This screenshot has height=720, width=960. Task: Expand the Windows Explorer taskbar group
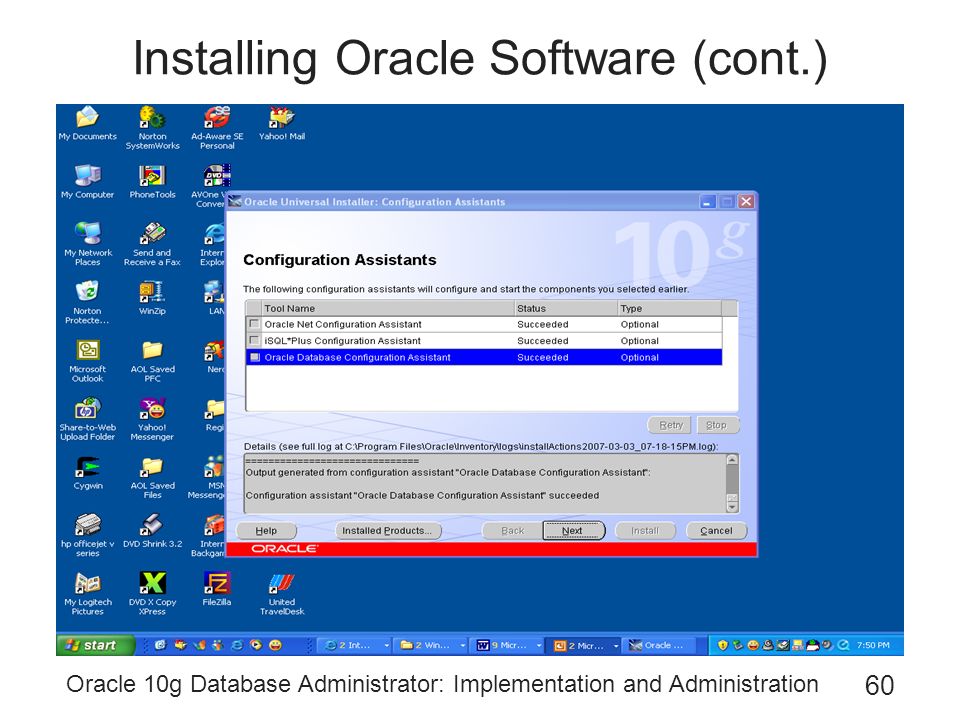click(x=432, y=645)
